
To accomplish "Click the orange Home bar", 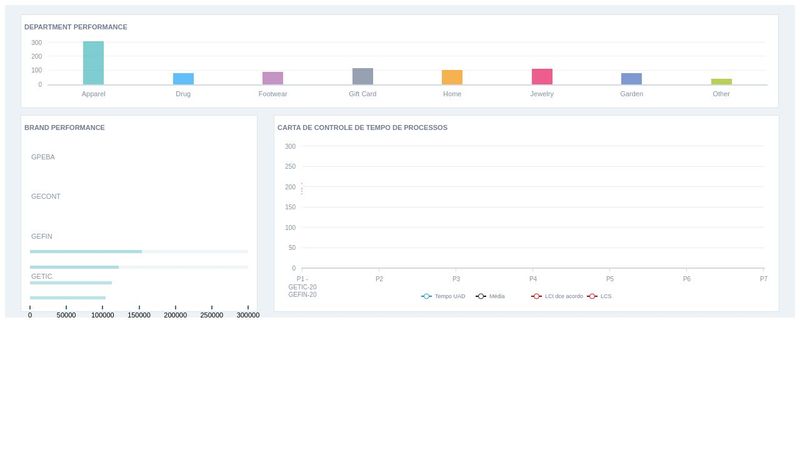I will click(452, 77).
